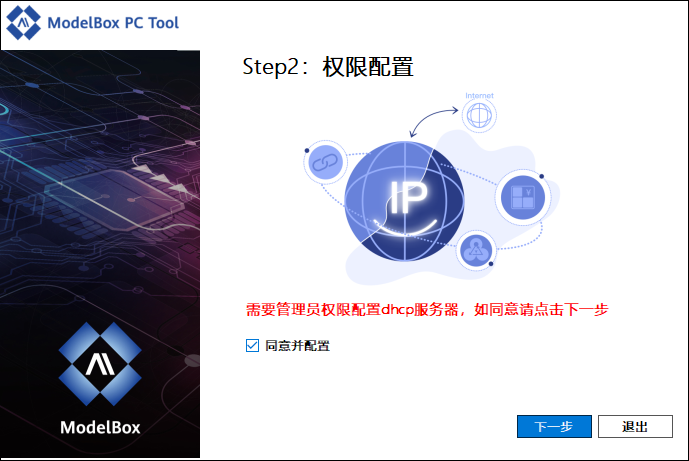This screenshot has height=461, width=689.
Task: Click the Step2：权限配置 heading
Action: click(328, 67)
